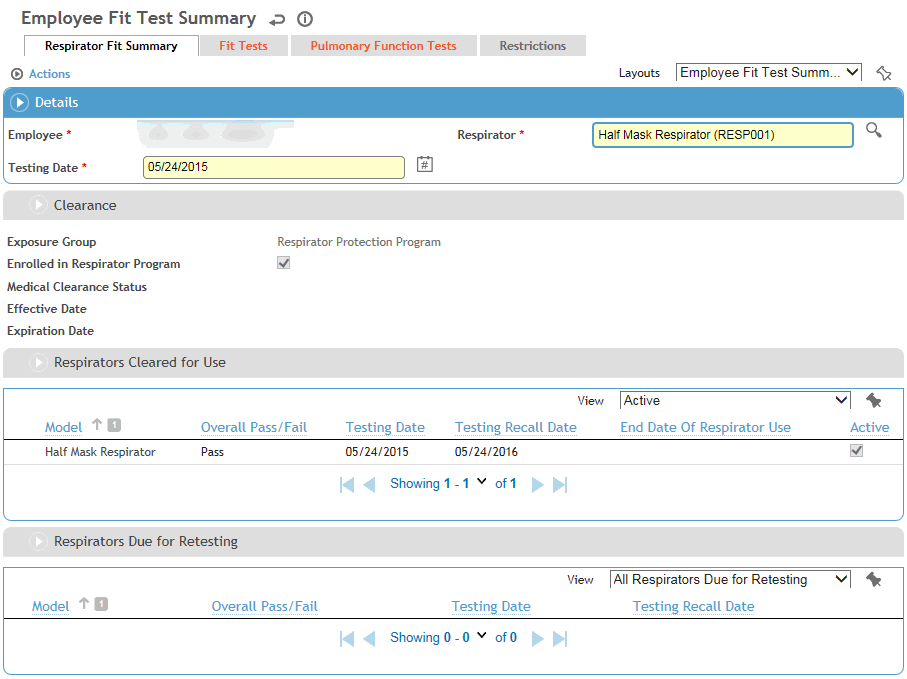Image resolution: width=907 pixels, height=679 pixels.
Task: Click the Respirator lookup magnifier icon
Action: pos(873,131)
